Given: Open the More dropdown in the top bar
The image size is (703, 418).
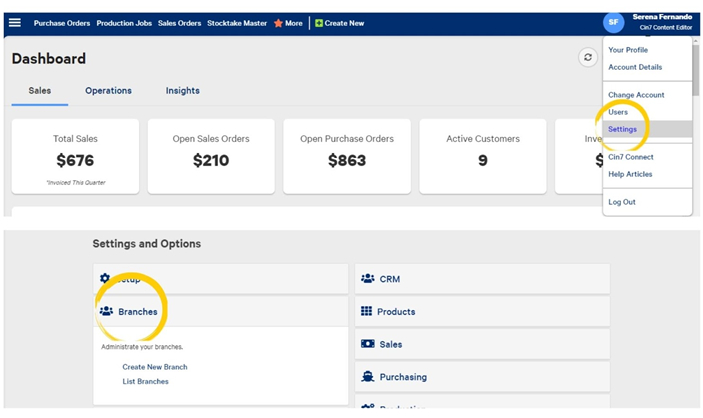Looking at the screenshot, I should coord(293,23).
